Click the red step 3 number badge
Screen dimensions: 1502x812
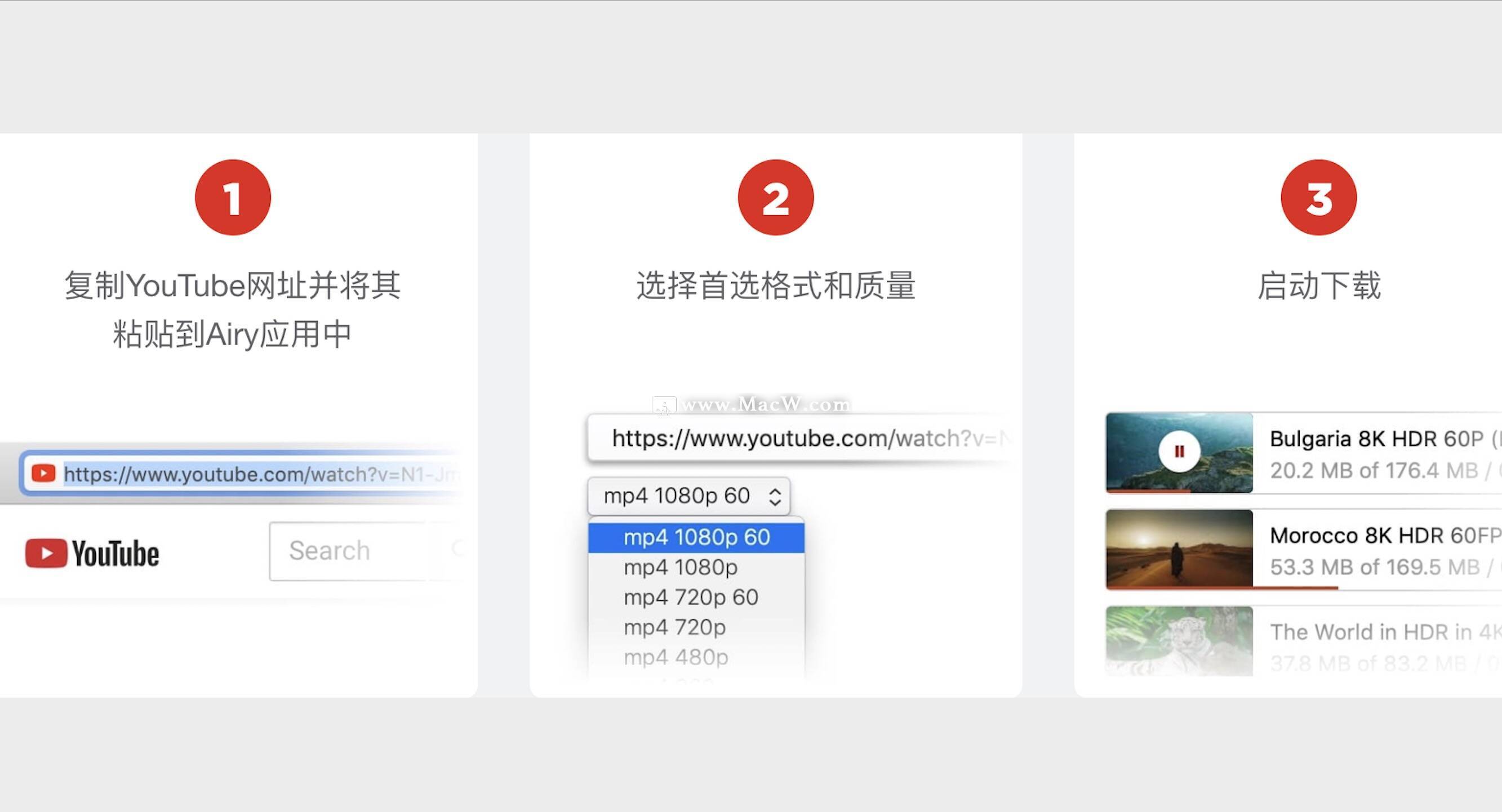click(1317, 197)
